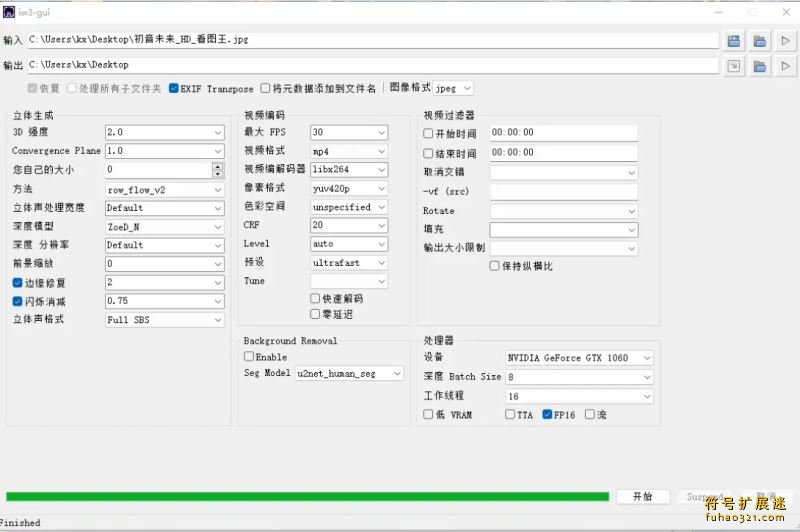Open the 输出大小限制 dropdown

[x=564, y=248]
